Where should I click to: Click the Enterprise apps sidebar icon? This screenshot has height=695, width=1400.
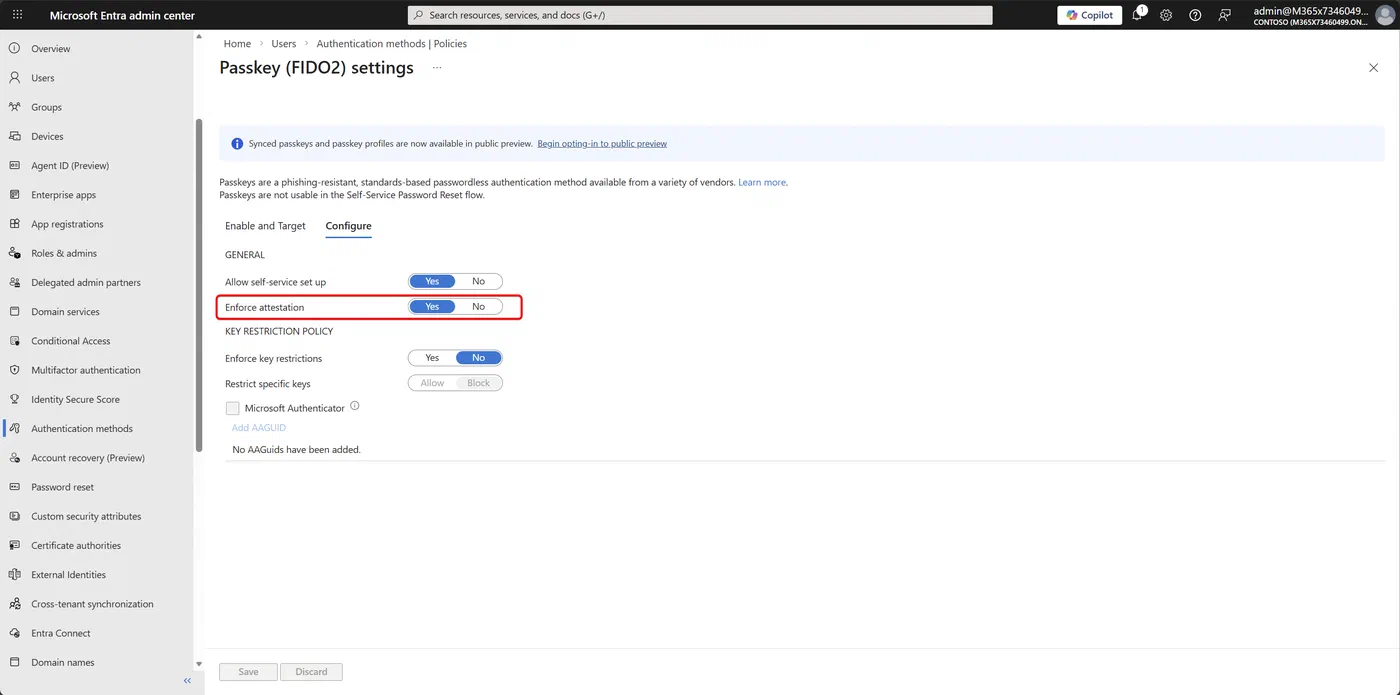tap(14, 194)
